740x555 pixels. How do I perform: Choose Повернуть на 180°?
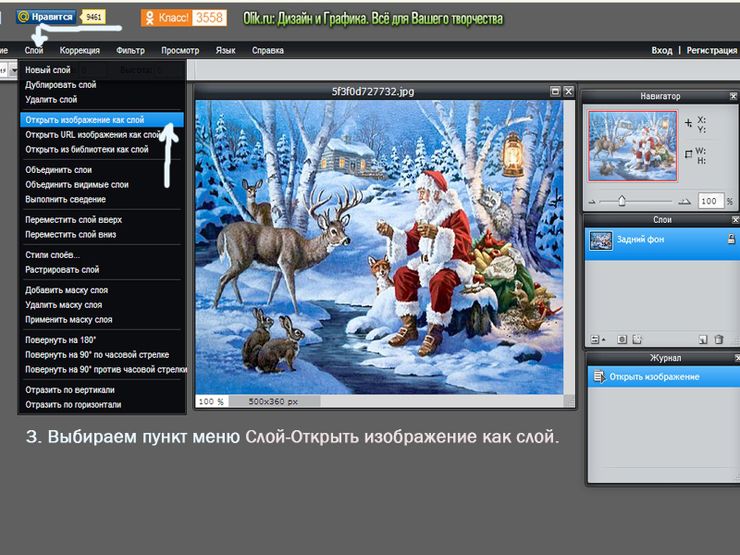tap(101, 340)
